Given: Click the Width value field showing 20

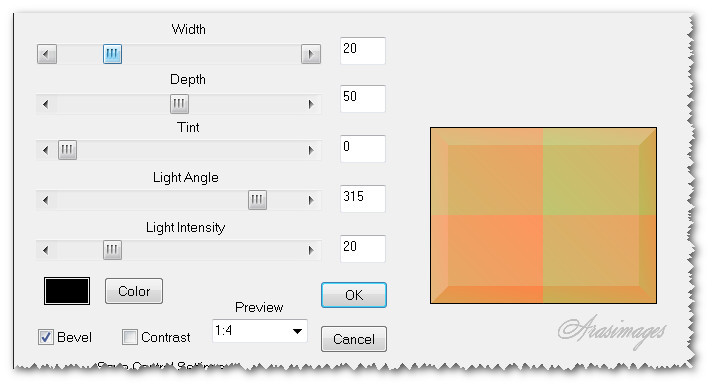Looking at the screenshot, I should pos(363,51).
